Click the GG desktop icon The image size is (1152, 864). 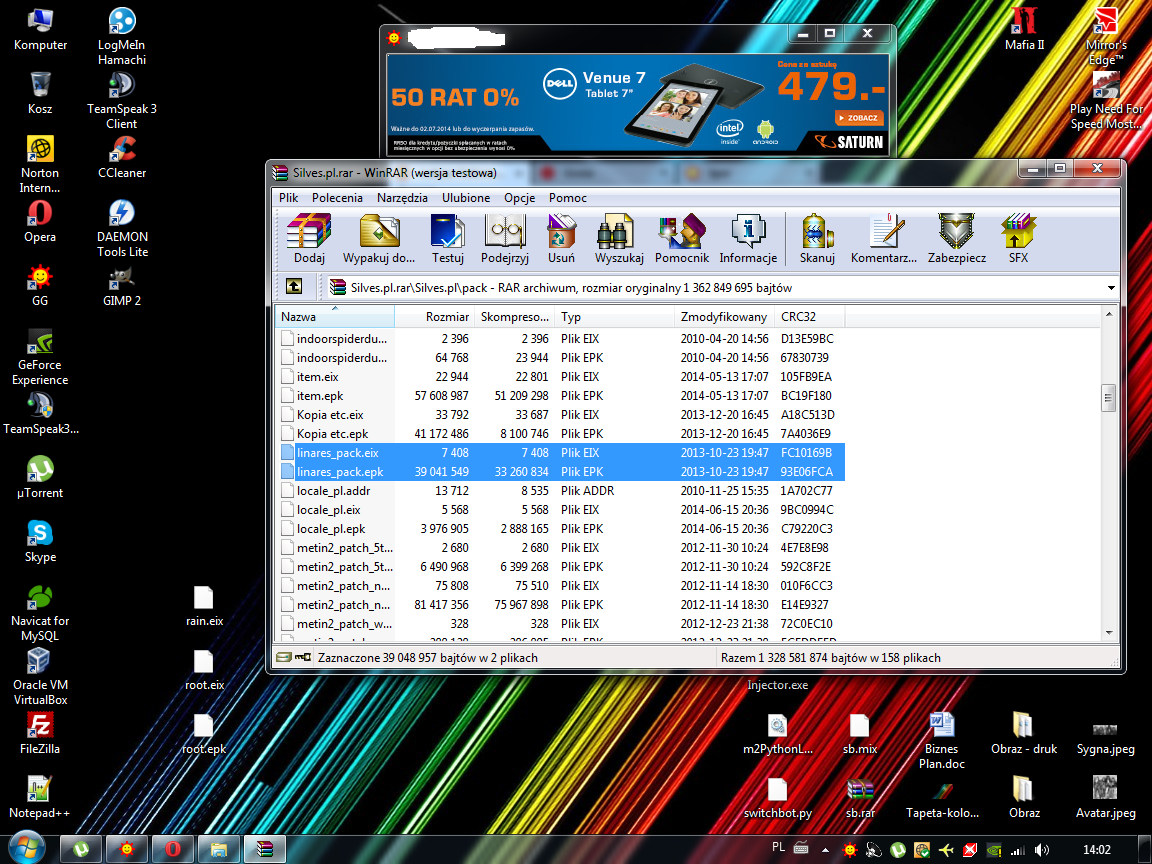(40, 285)
